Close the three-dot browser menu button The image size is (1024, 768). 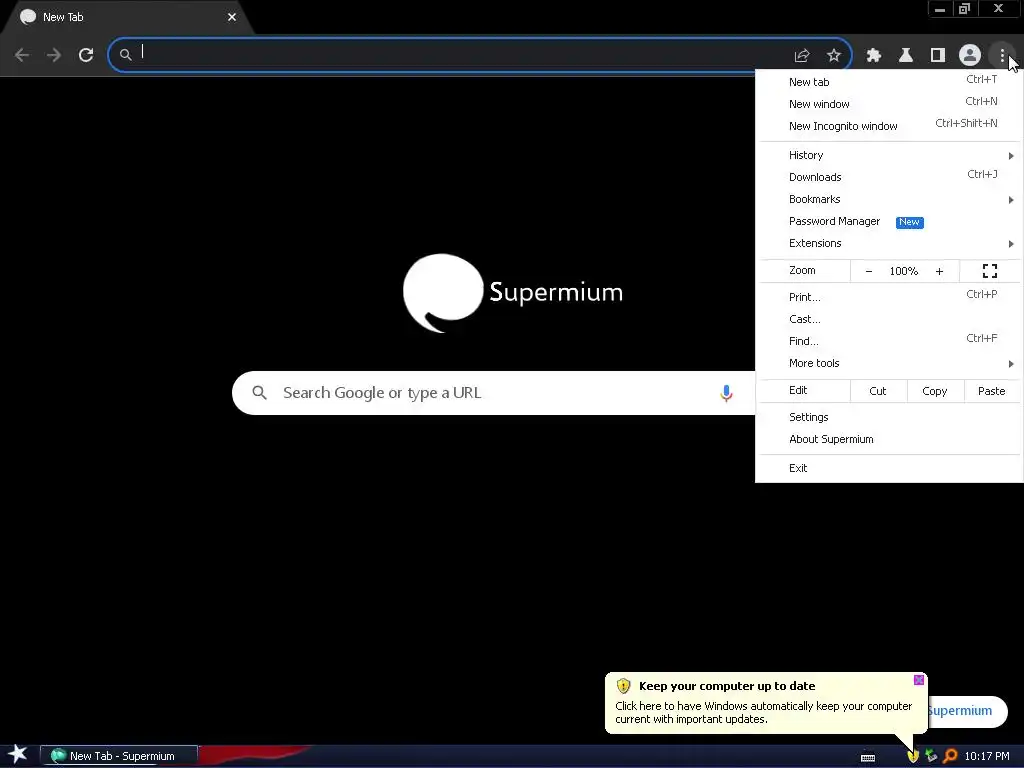pyautogui.click(x=1002, y=55)
